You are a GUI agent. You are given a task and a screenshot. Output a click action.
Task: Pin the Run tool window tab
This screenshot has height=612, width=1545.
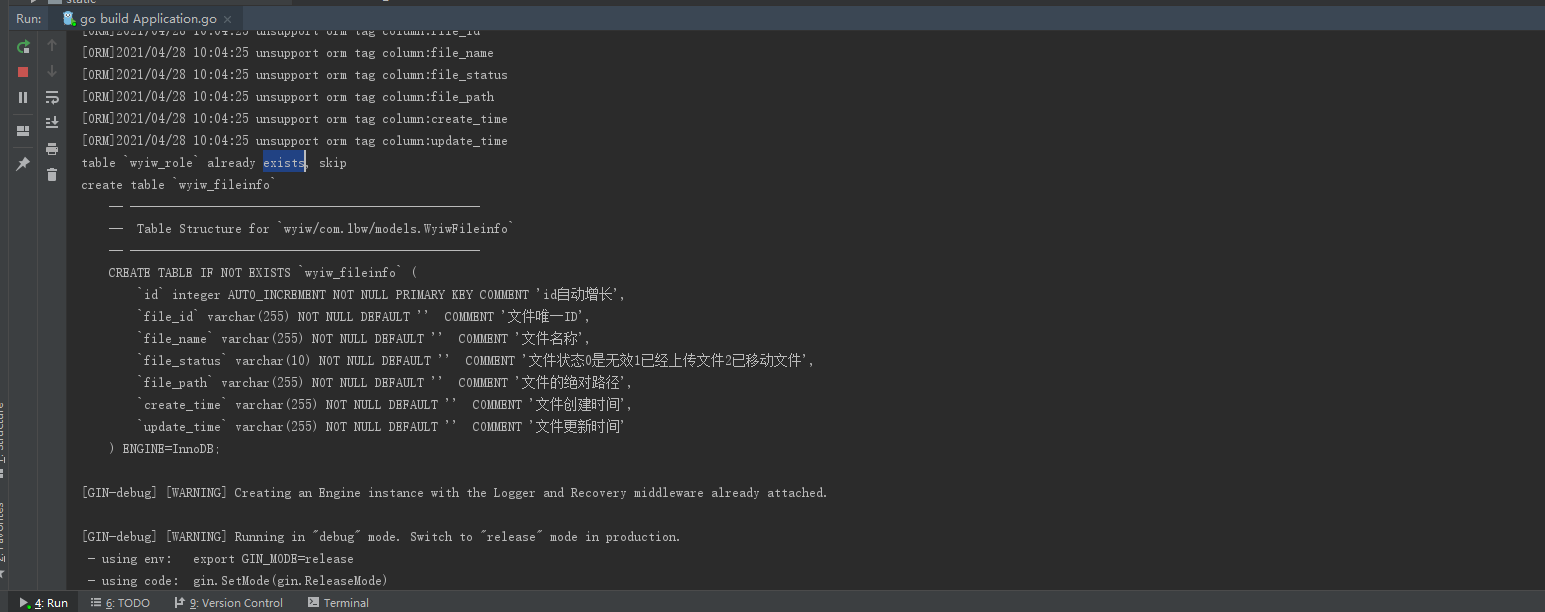coord(22,161)
